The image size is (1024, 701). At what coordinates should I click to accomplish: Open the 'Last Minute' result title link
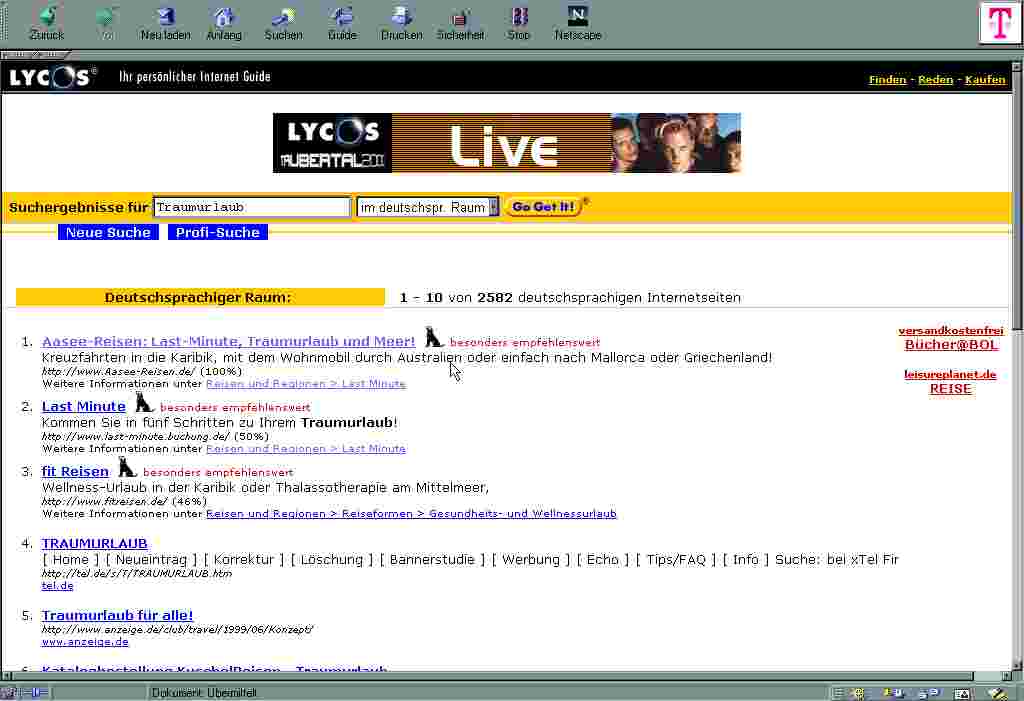(x=84, y=406)
